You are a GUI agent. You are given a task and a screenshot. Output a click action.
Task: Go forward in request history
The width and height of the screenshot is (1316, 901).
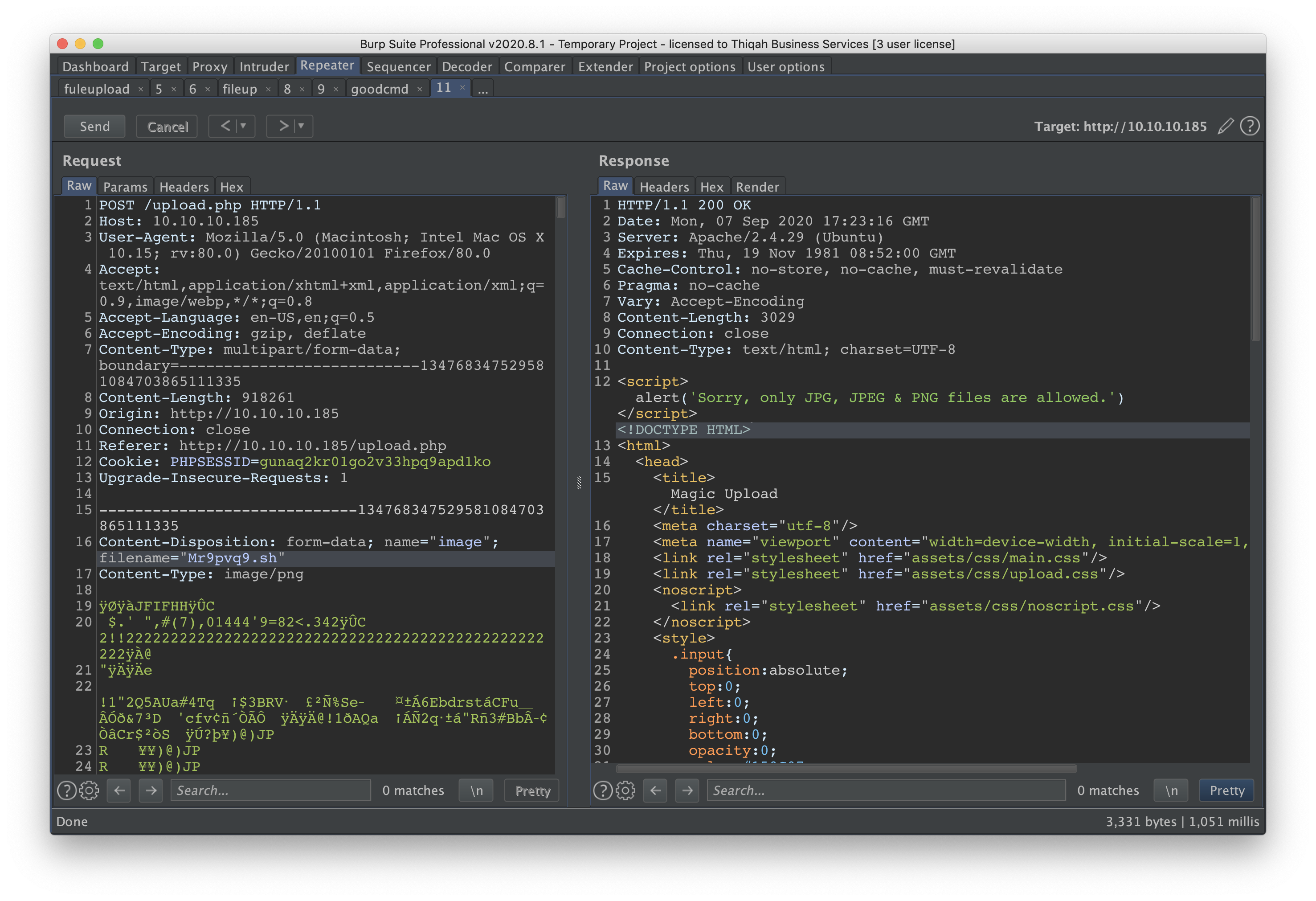(284, 126)
